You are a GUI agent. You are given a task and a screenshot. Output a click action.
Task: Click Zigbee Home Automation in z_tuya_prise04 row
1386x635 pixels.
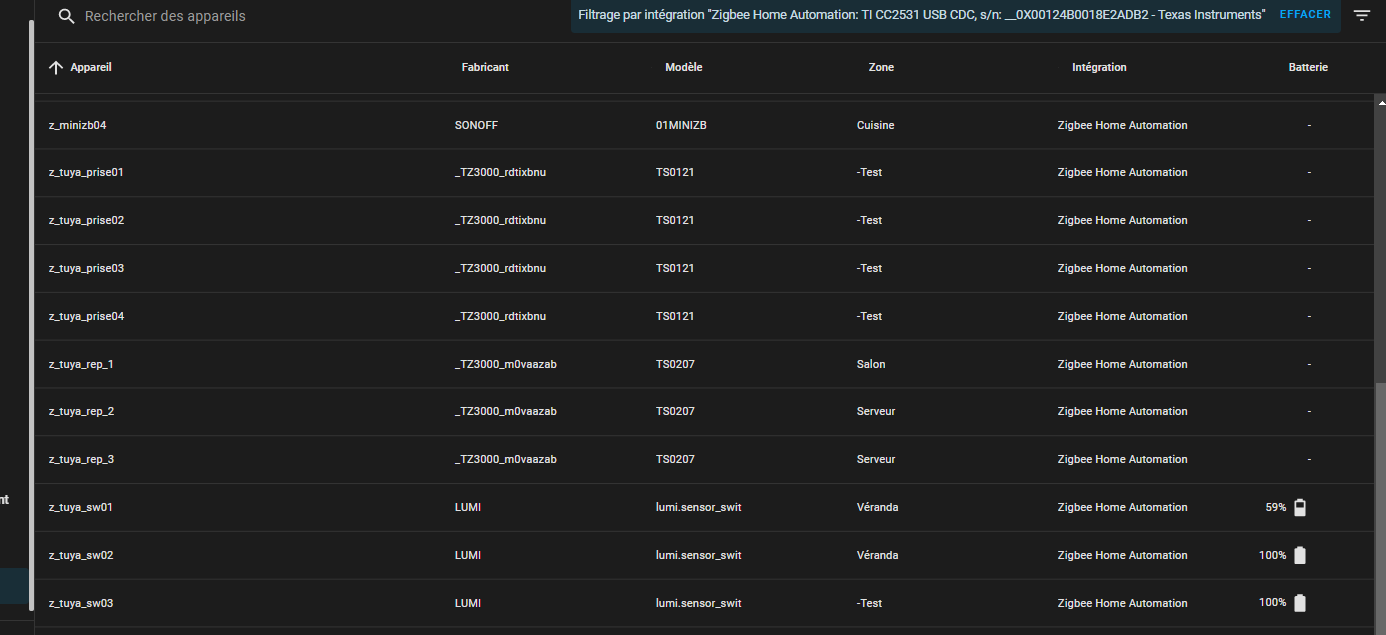point(1123,316)
